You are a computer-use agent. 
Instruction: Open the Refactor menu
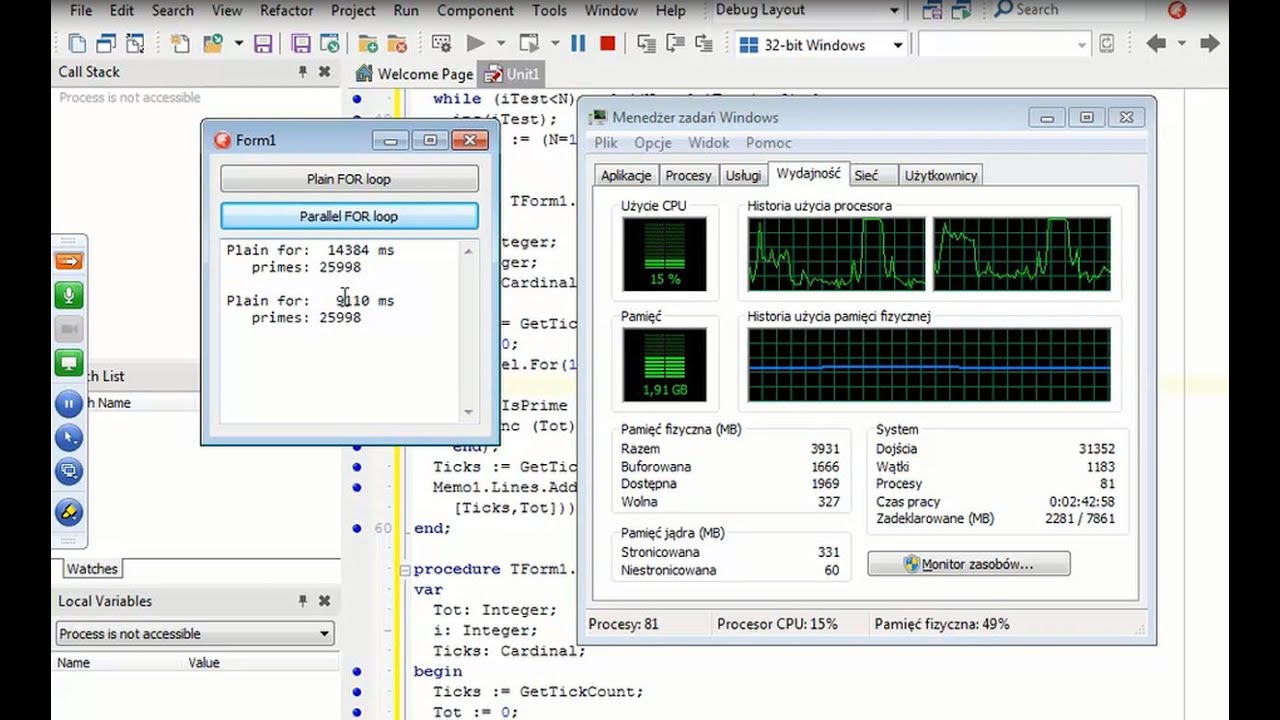pyautogui.click(x=286, y=10)
